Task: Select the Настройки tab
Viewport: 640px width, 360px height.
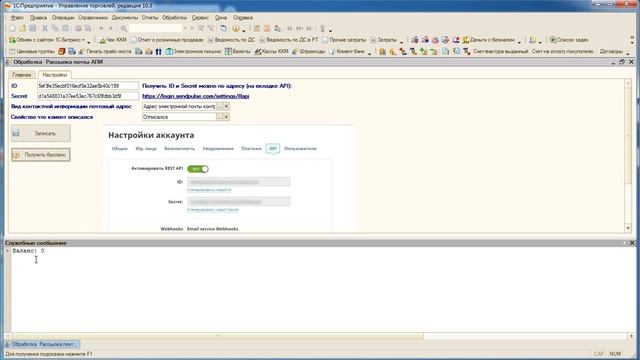Action: point(55,75)
